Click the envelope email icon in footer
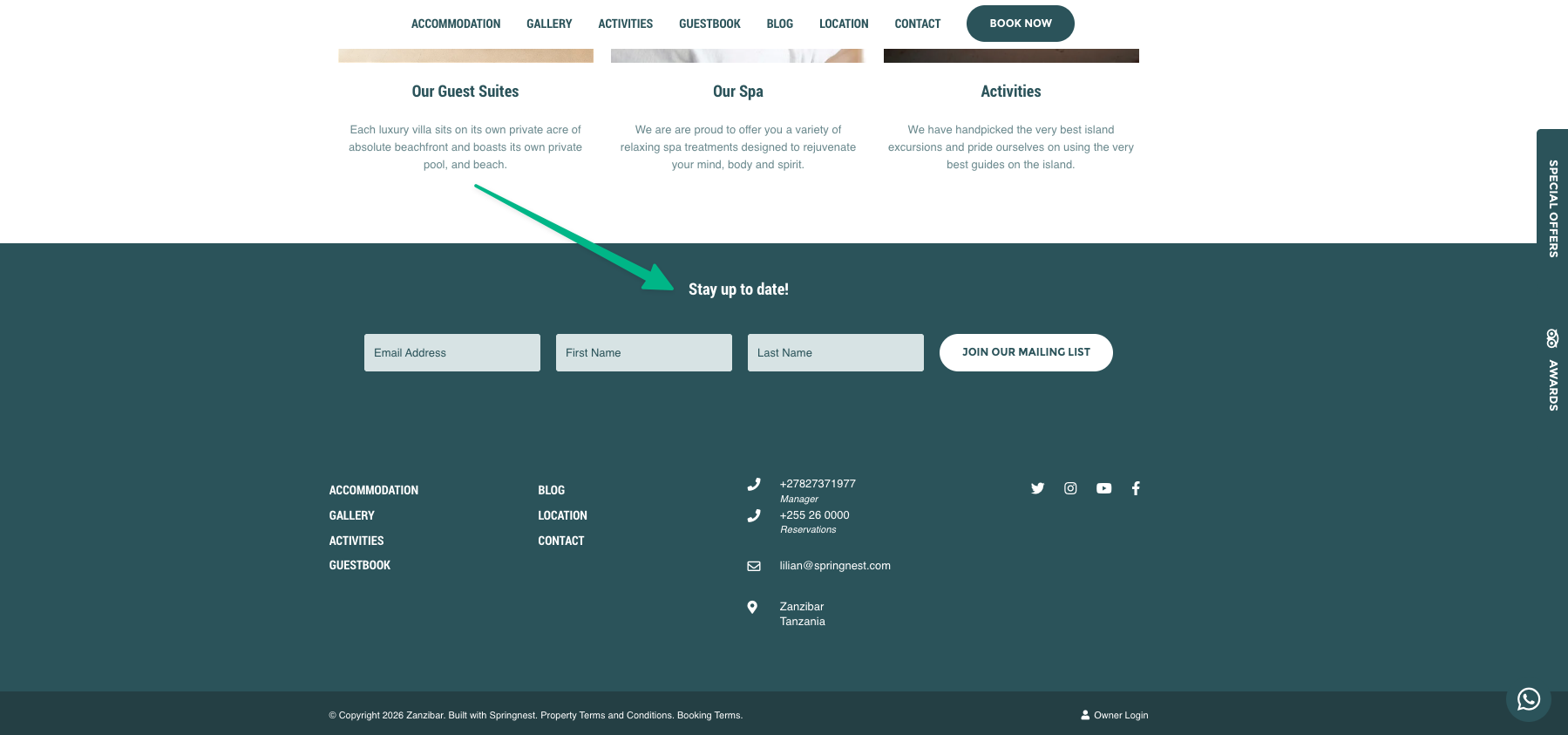This screenshot has width=1568, height=735. tap(754, 566)
